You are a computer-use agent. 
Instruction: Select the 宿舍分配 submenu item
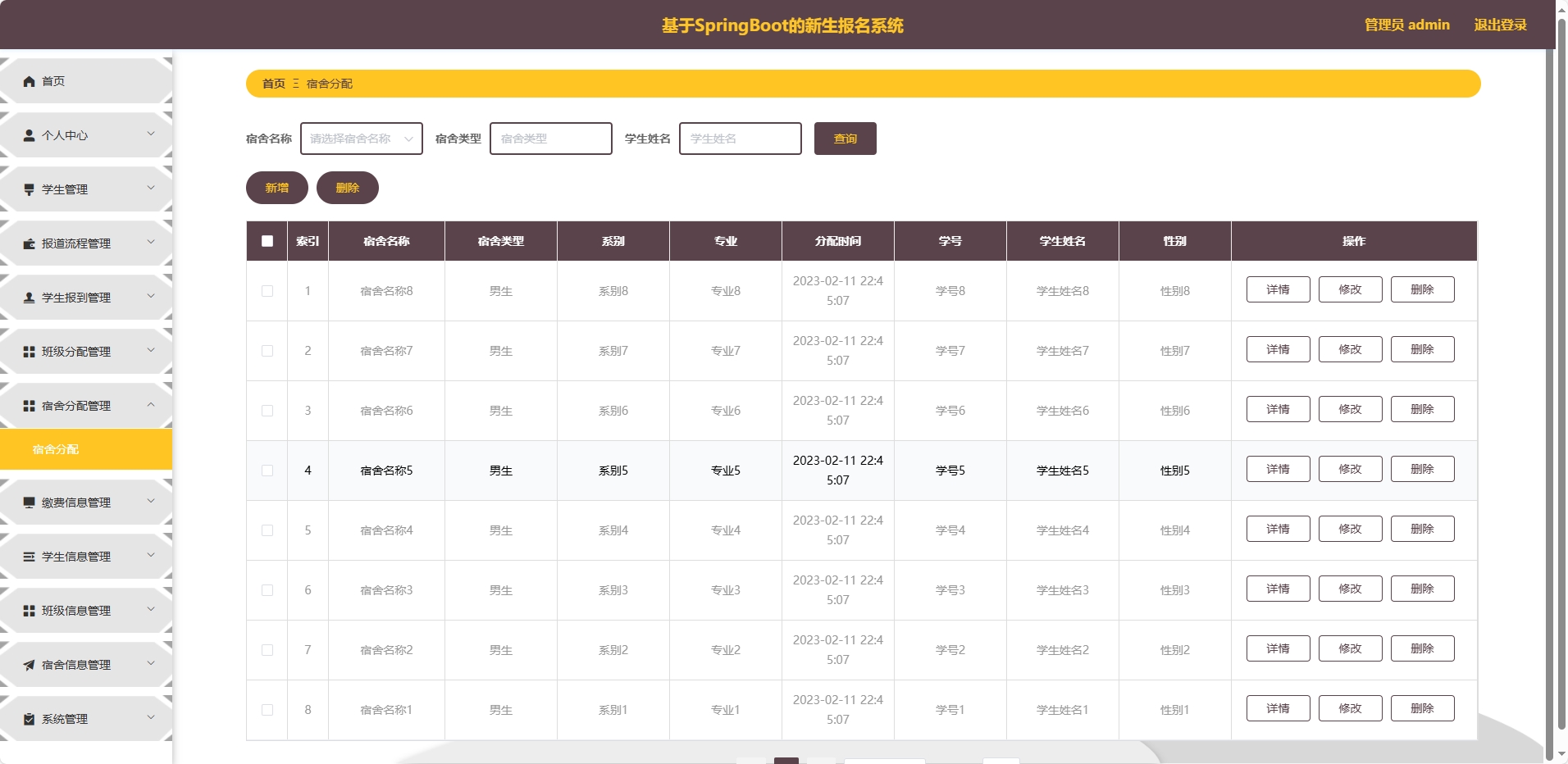pyautogui.click(x=86, y=449)
